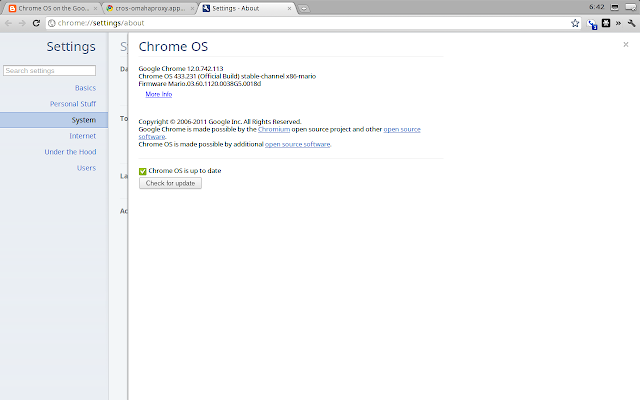The height and width of the screenshot is (400, 640).
Task: Reload the current page
Action: pyautogui.click(x=36, y=23)
